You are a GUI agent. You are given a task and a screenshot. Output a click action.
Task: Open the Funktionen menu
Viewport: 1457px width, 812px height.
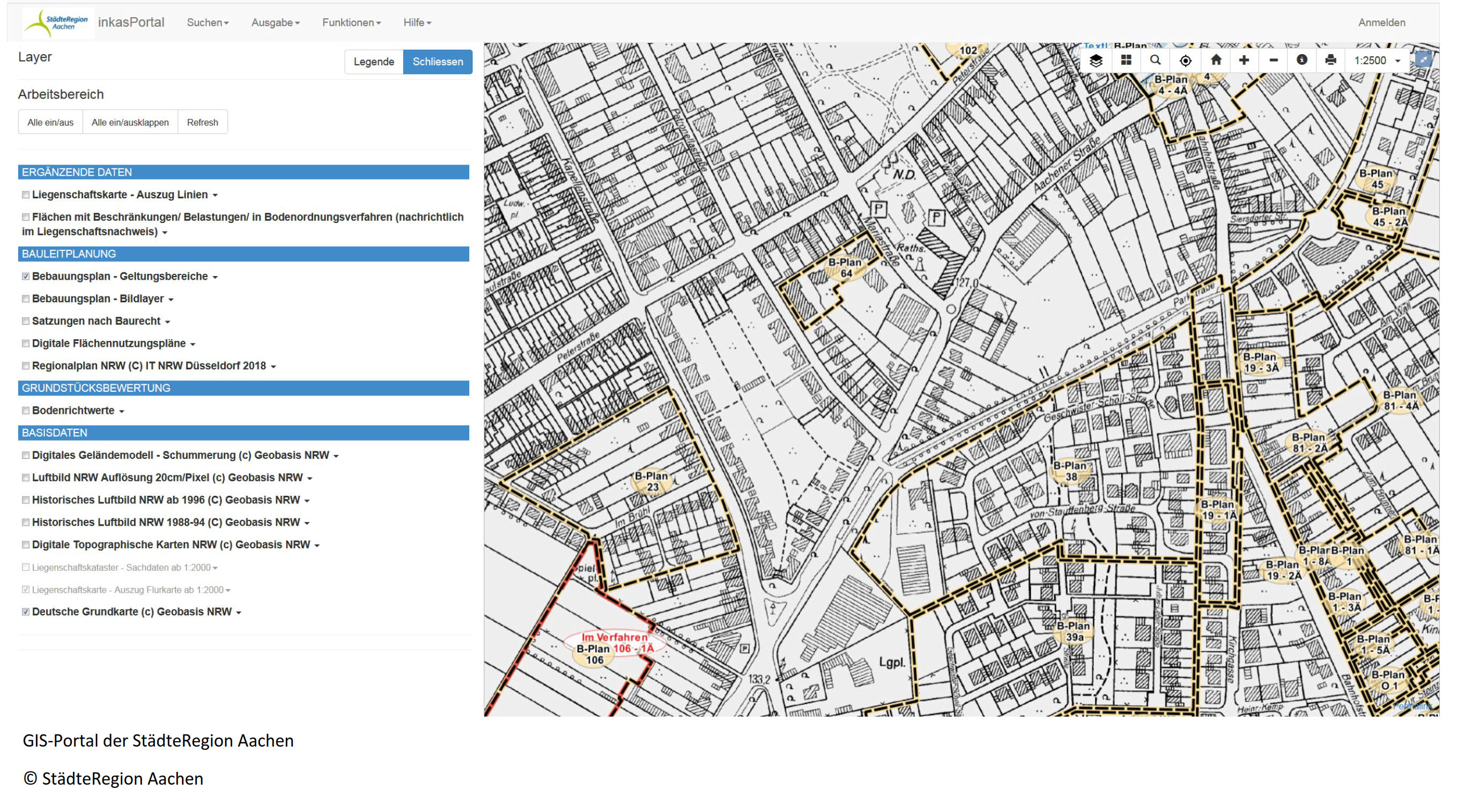tap(351, 23)
